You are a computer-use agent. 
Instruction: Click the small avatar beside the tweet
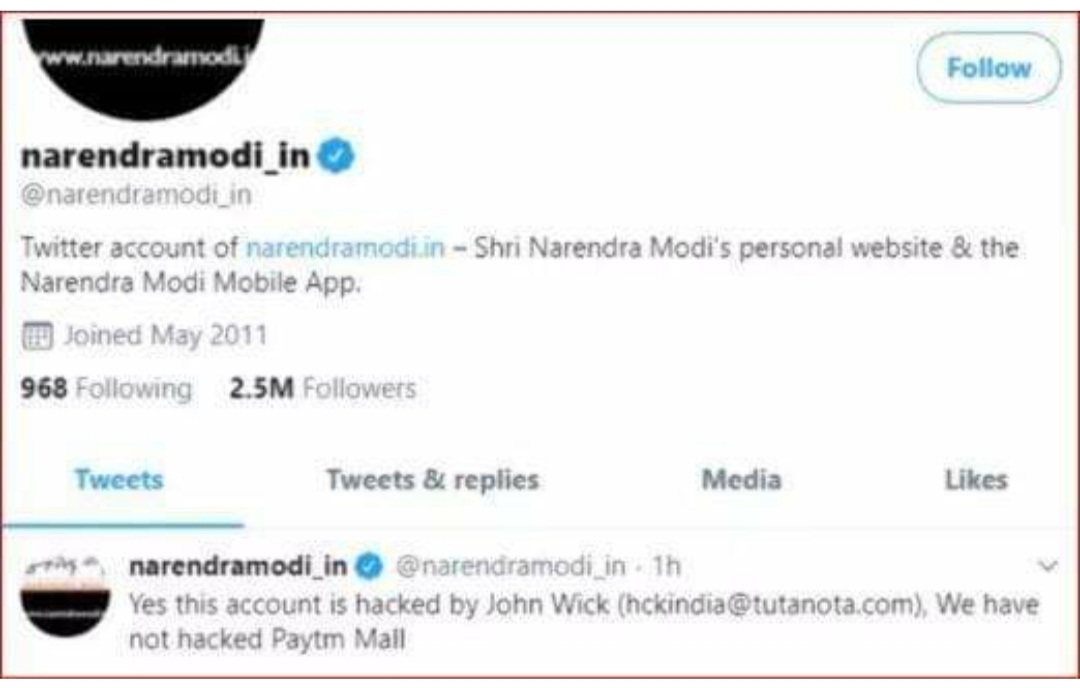coord(65,598)
